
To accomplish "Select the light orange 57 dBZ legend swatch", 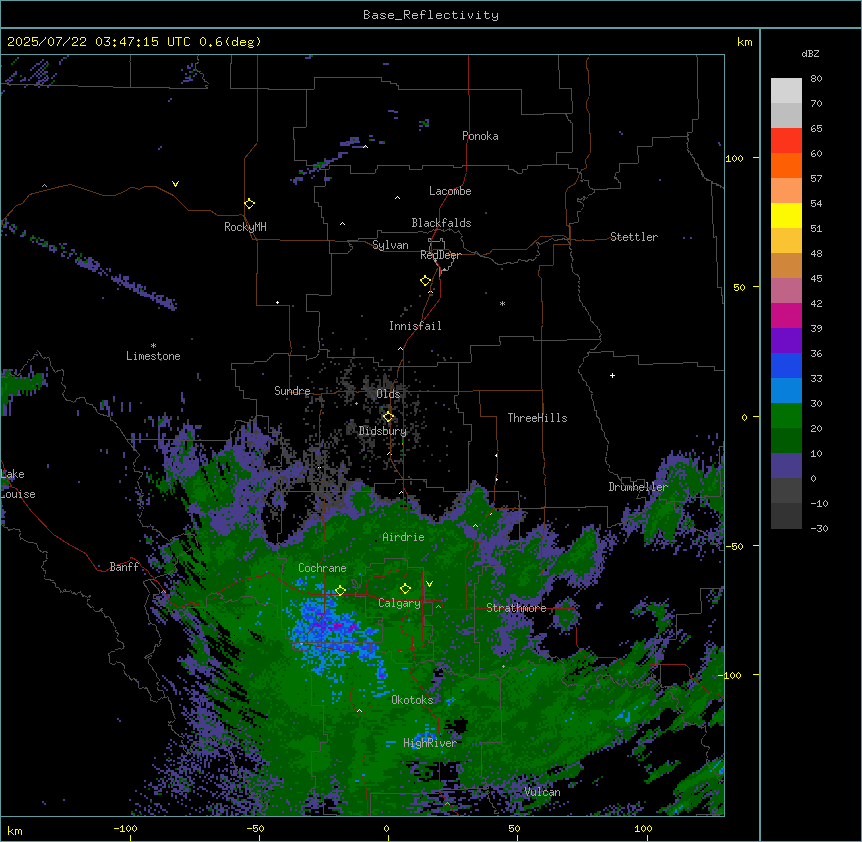I will (x=786, y=191).
